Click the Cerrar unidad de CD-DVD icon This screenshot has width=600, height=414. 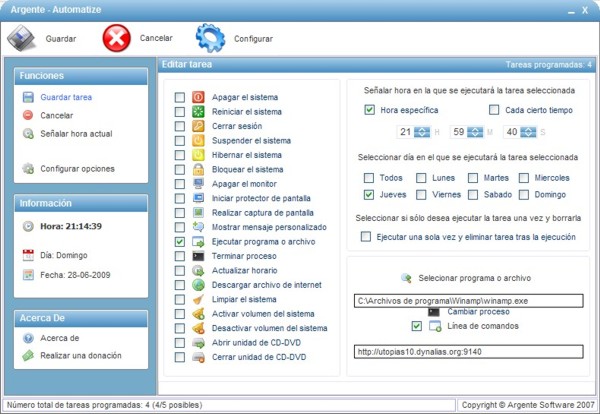tap(198, 357)
